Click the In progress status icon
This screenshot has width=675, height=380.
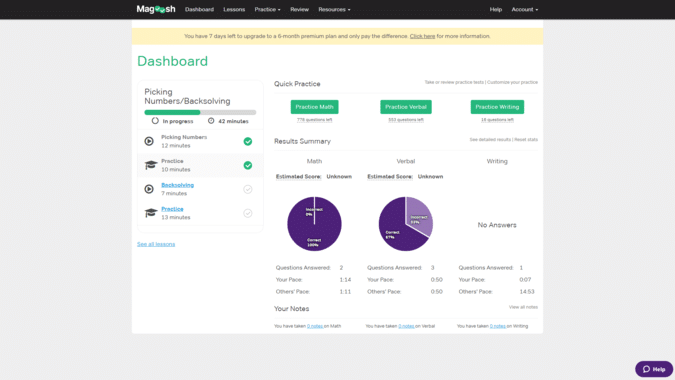pos(155,121)
